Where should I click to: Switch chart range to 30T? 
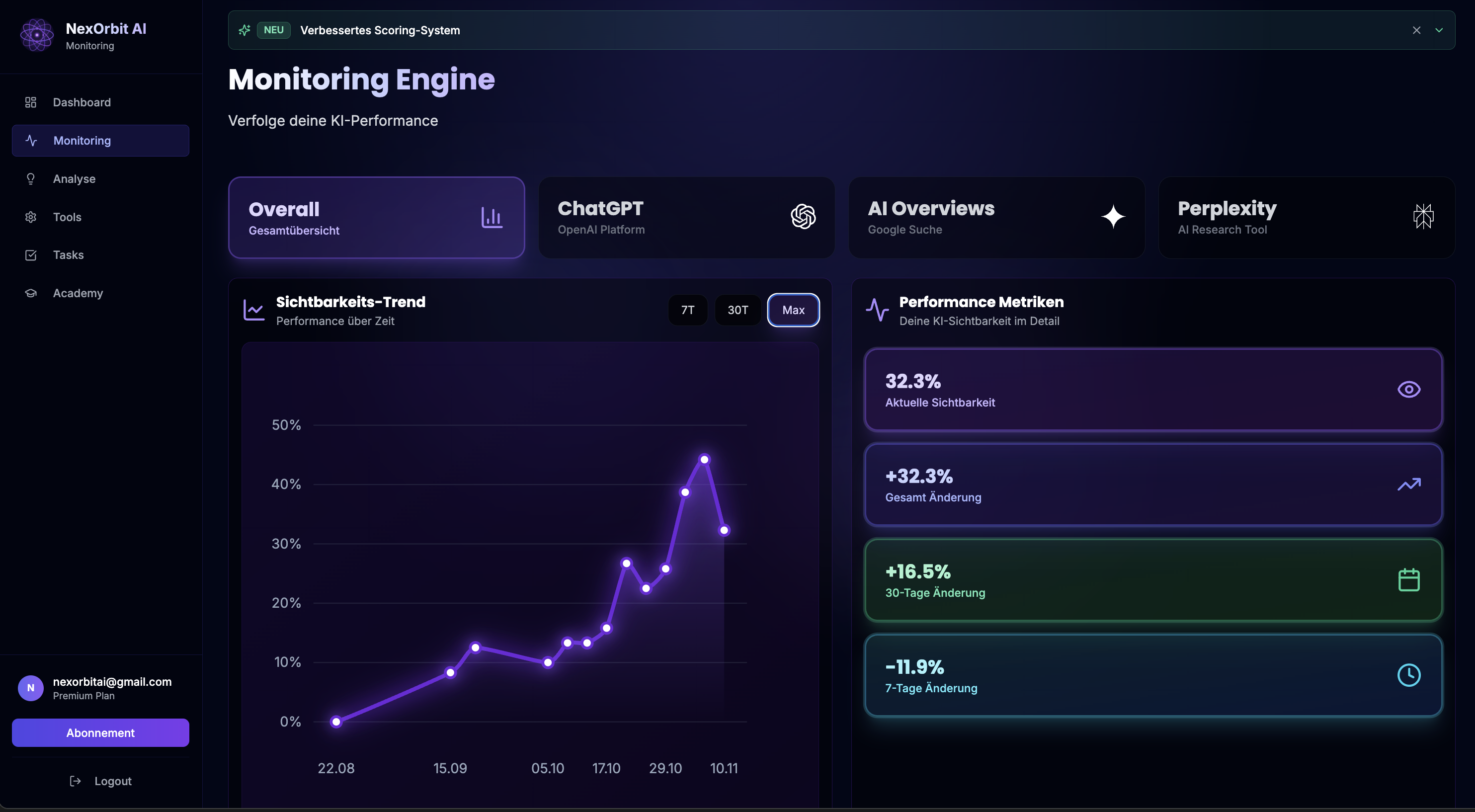click(x=737, y=310)
